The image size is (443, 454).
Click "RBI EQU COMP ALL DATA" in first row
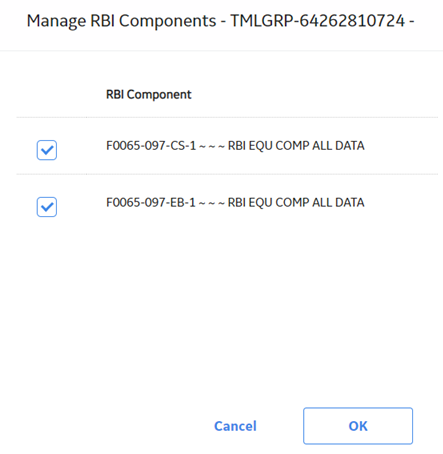[296, 146]
